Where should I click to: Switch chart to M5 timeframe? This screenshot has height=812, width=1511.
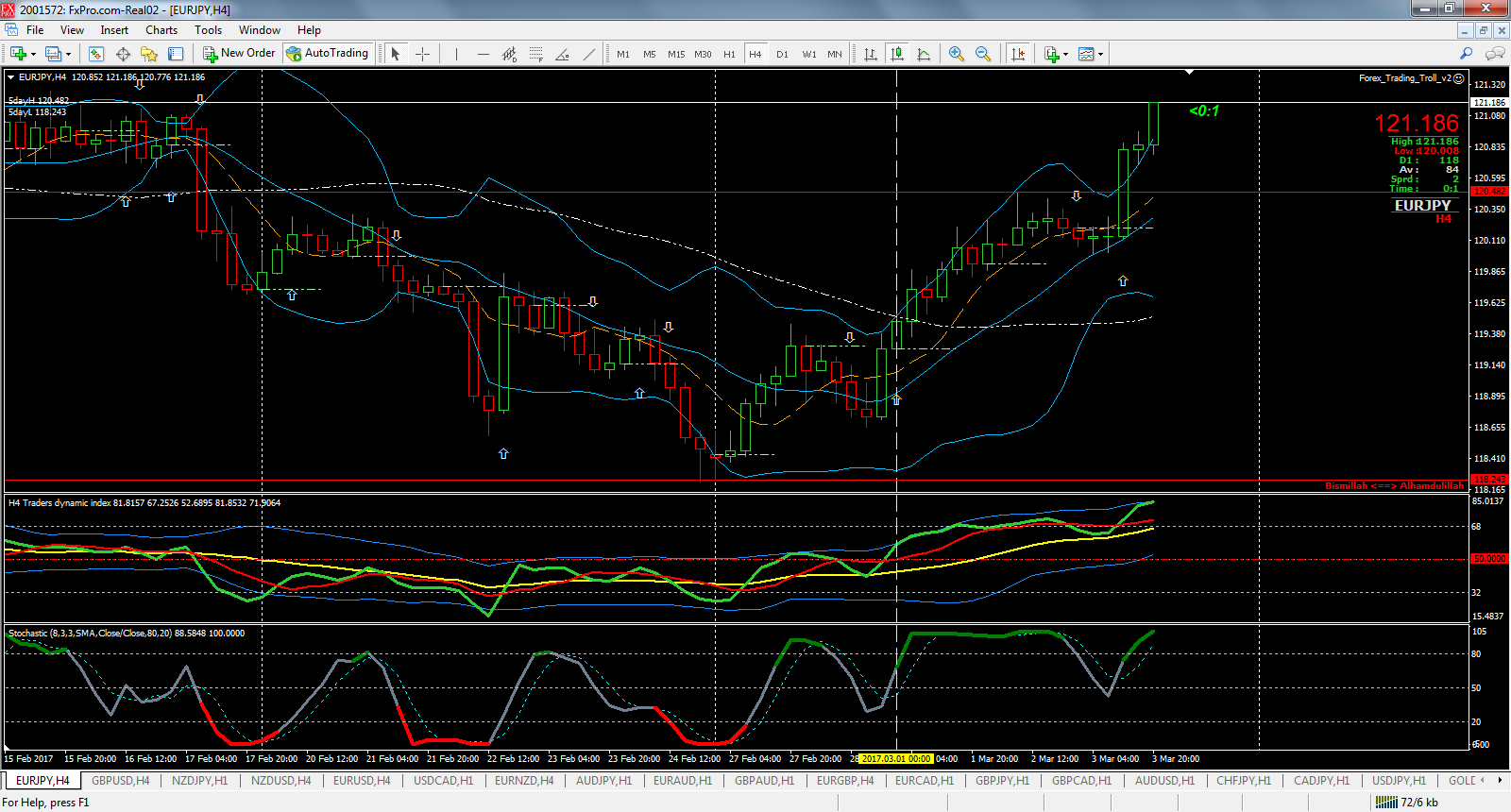tap(650, 54)
